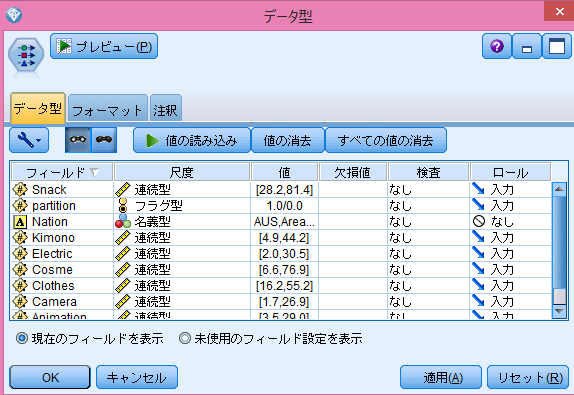Open the wrench tools dropdown
Image resolution: width=574 pixels, height=395 pixels.
tap(29, 140)
